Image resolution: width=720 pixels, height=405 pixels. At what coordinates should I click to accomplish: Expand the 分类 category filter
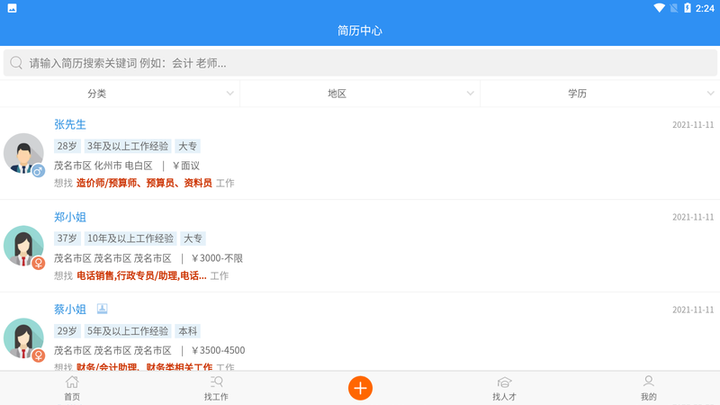point(119,93)
